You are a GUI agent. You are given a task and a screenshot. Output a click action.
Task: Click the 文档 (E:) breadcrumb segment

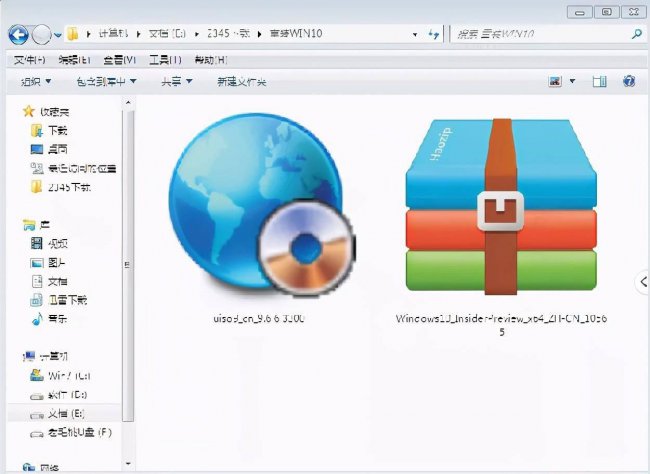pyautogui.click(x=167, y=34)
